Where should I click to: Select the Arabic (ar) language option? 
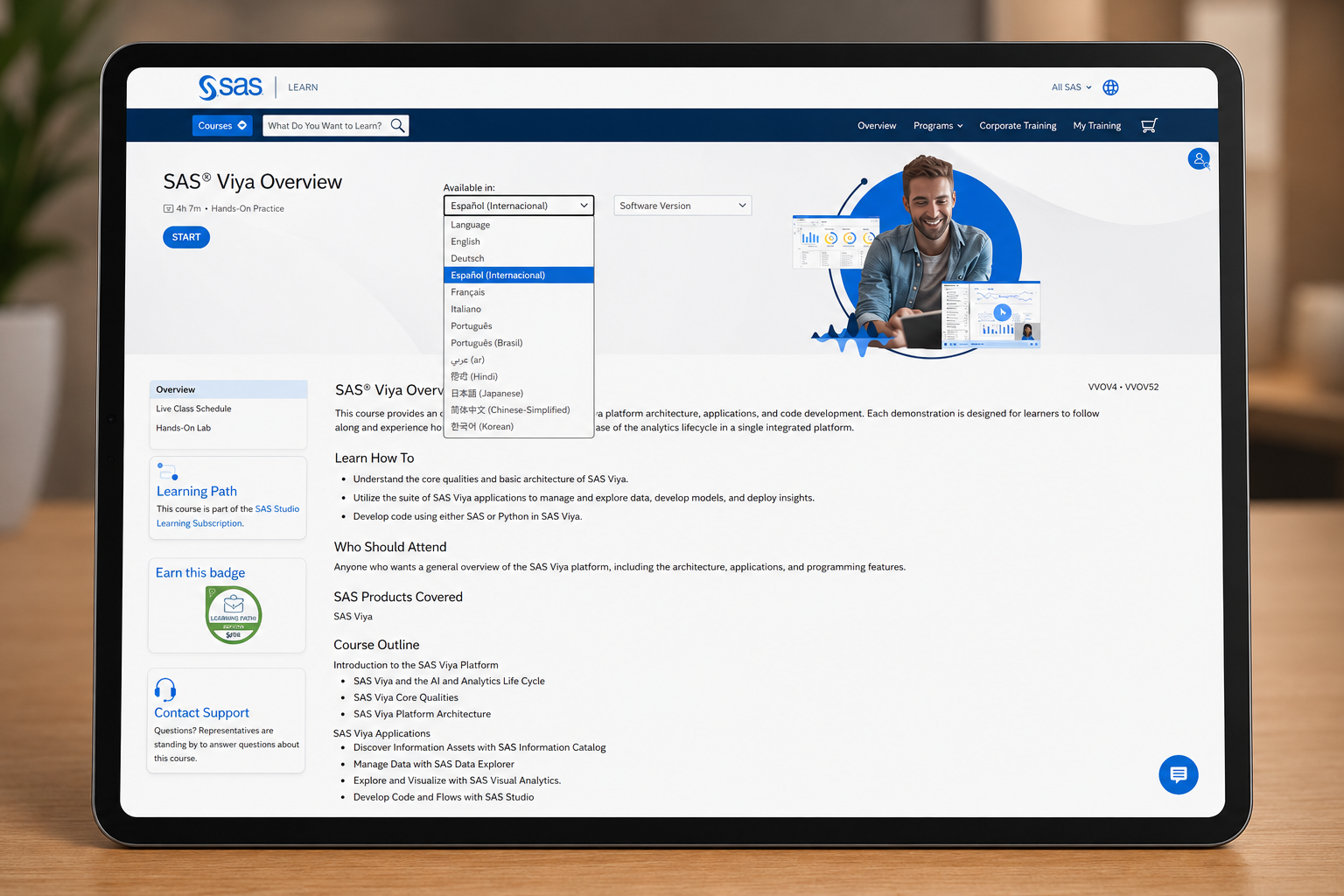pos(519,360)
